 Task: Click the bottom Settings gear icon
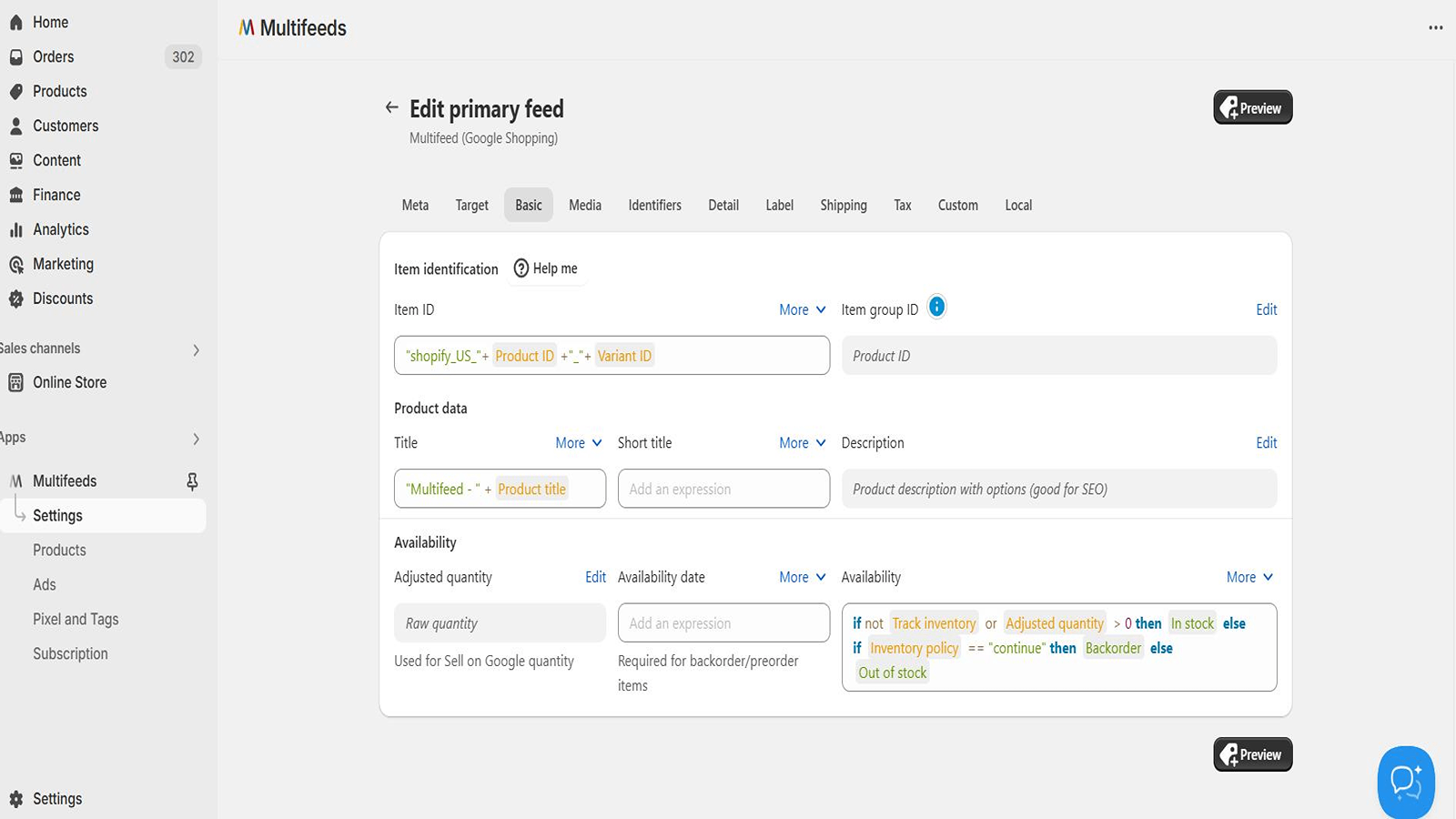(15, 799)
